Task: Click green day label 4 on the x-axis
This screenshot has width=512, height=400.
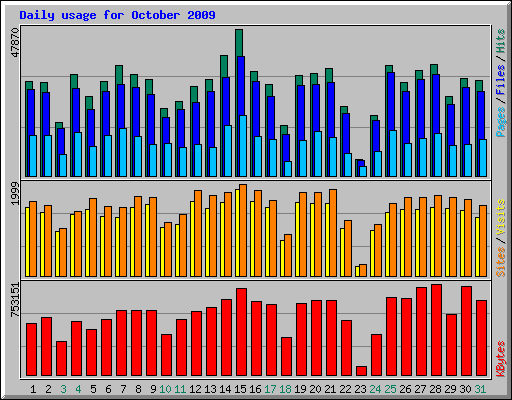Action: tap(78, 389)
